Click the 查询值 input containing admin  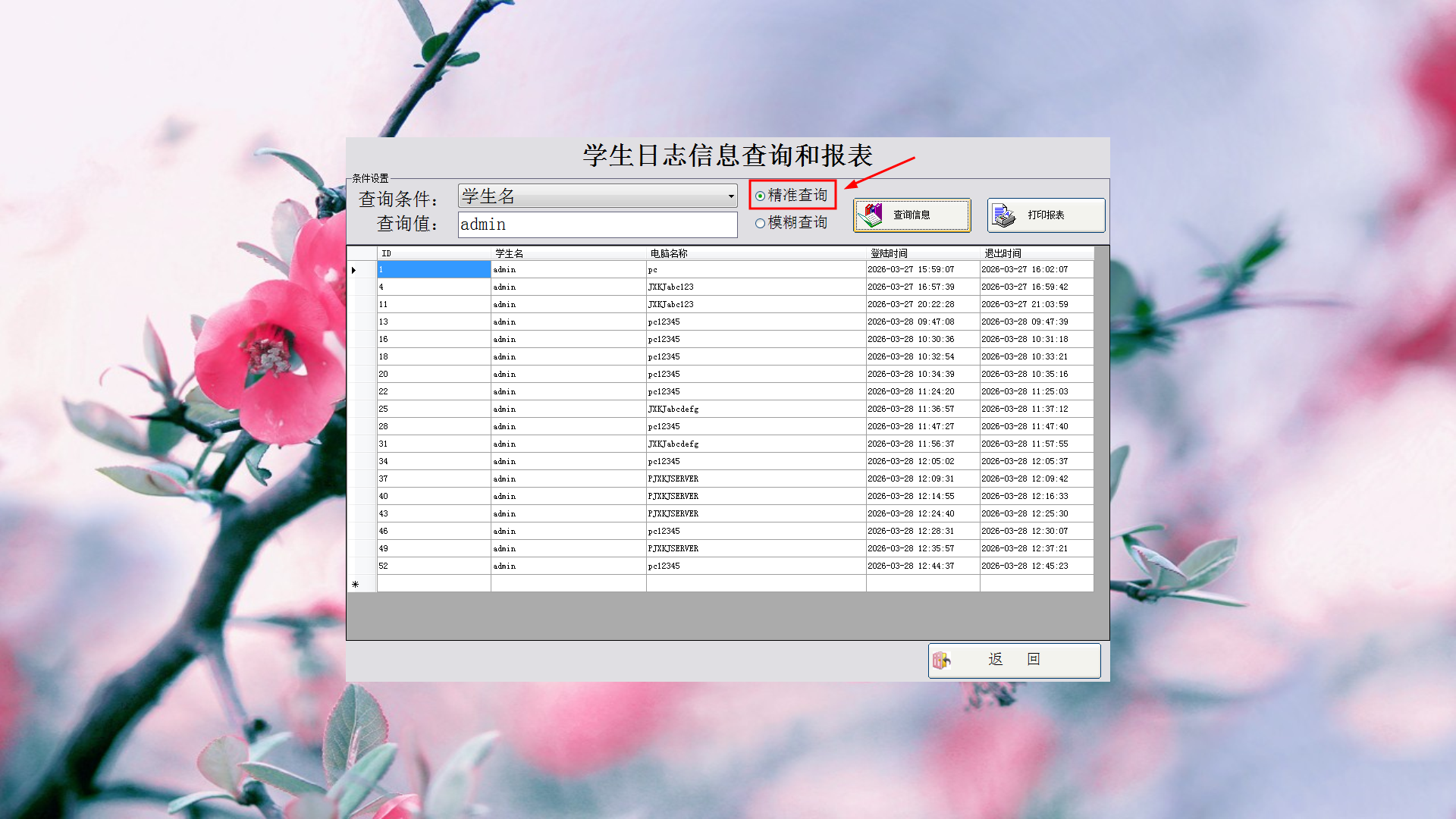pos(597,224)
